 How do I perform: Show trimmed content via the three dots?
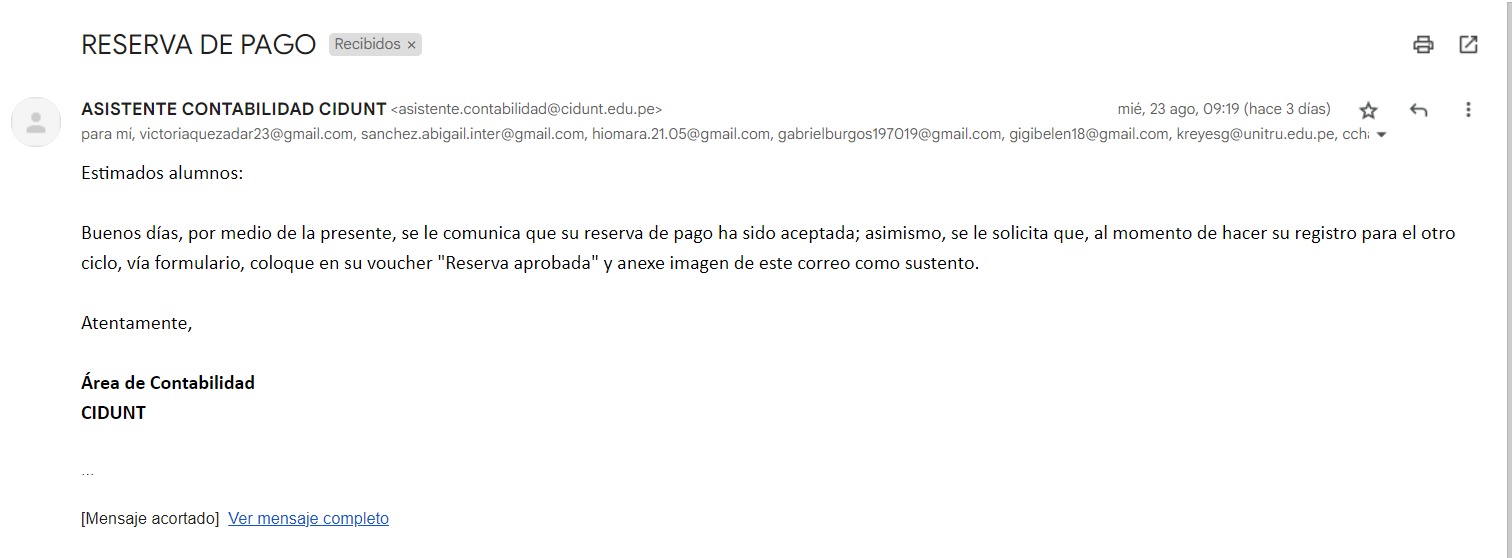(88, 471)
